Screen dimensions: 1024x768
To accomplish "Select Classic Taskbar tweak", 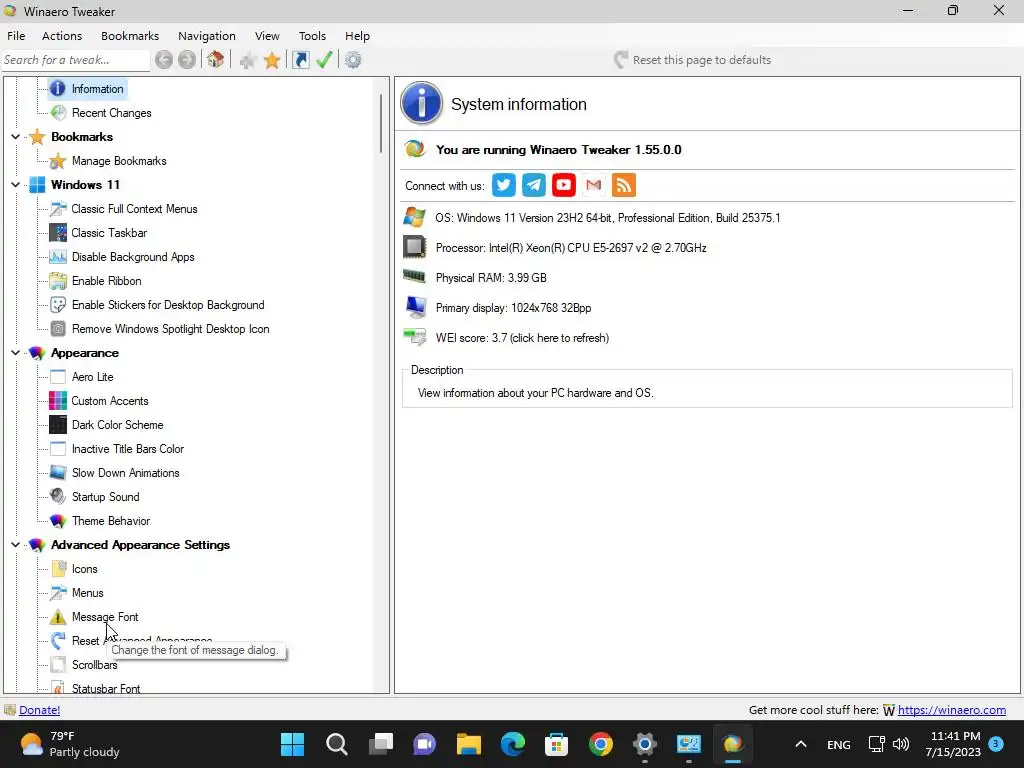I will (109, 232).
